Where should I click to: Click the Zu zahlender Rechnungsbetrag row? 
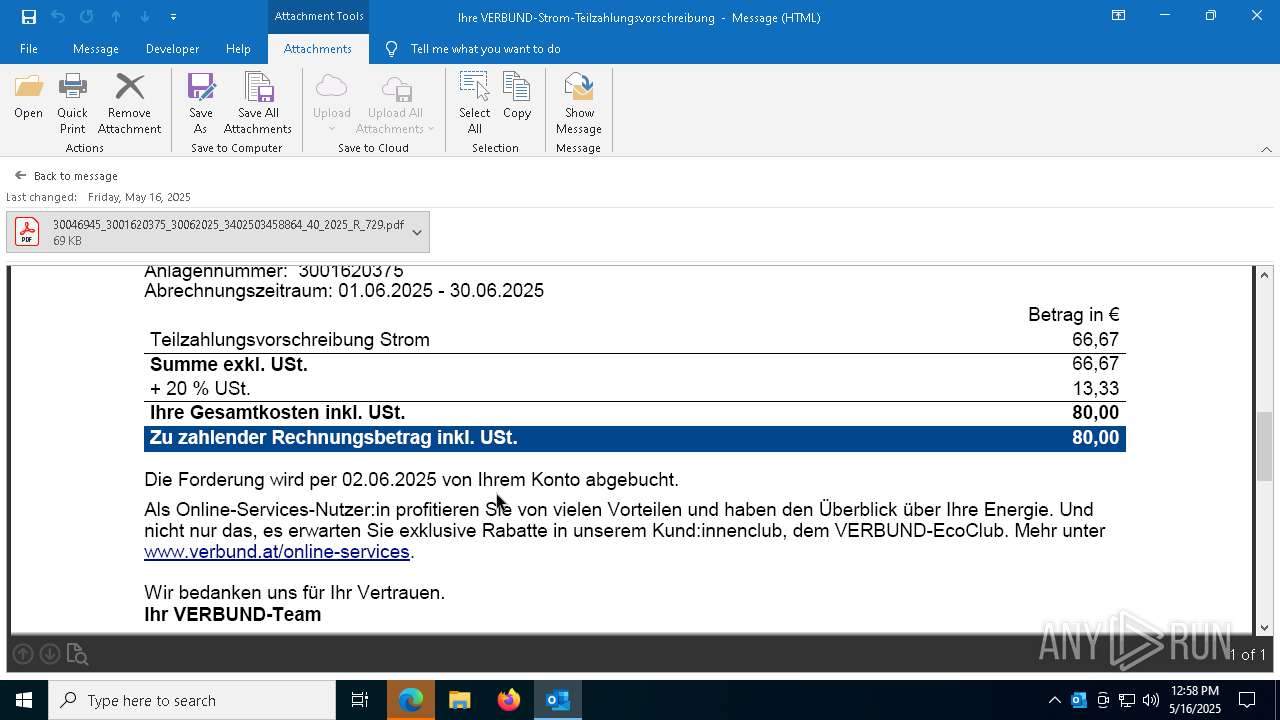(x=635, y=438)
